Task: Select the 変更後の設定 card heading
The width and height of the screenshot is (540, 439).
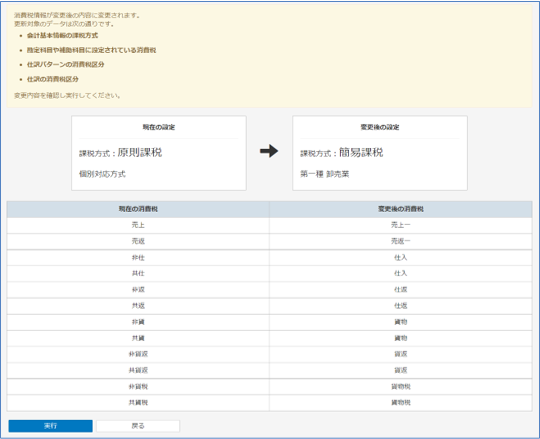Action: (380, 127)
